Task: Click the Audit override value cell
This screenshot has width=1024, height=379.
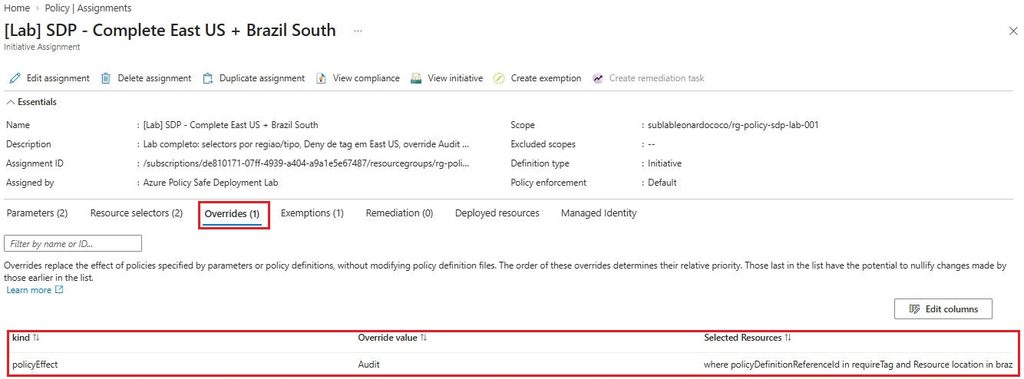Action: [x=369, y=365]
